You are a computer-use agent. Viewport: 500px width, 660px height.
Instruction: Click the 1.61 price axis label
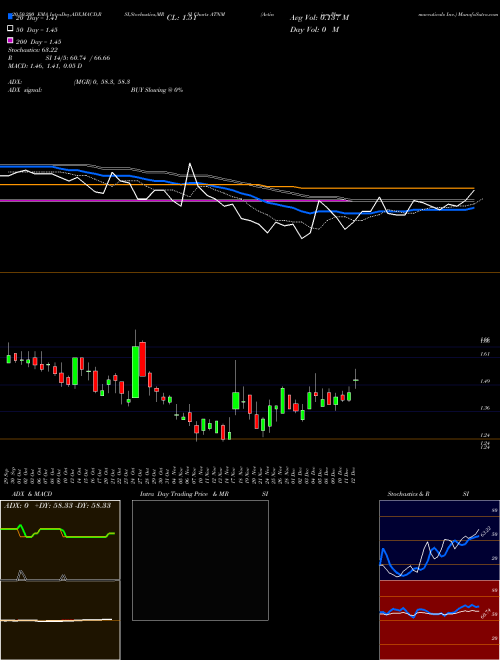coord(485,354)
